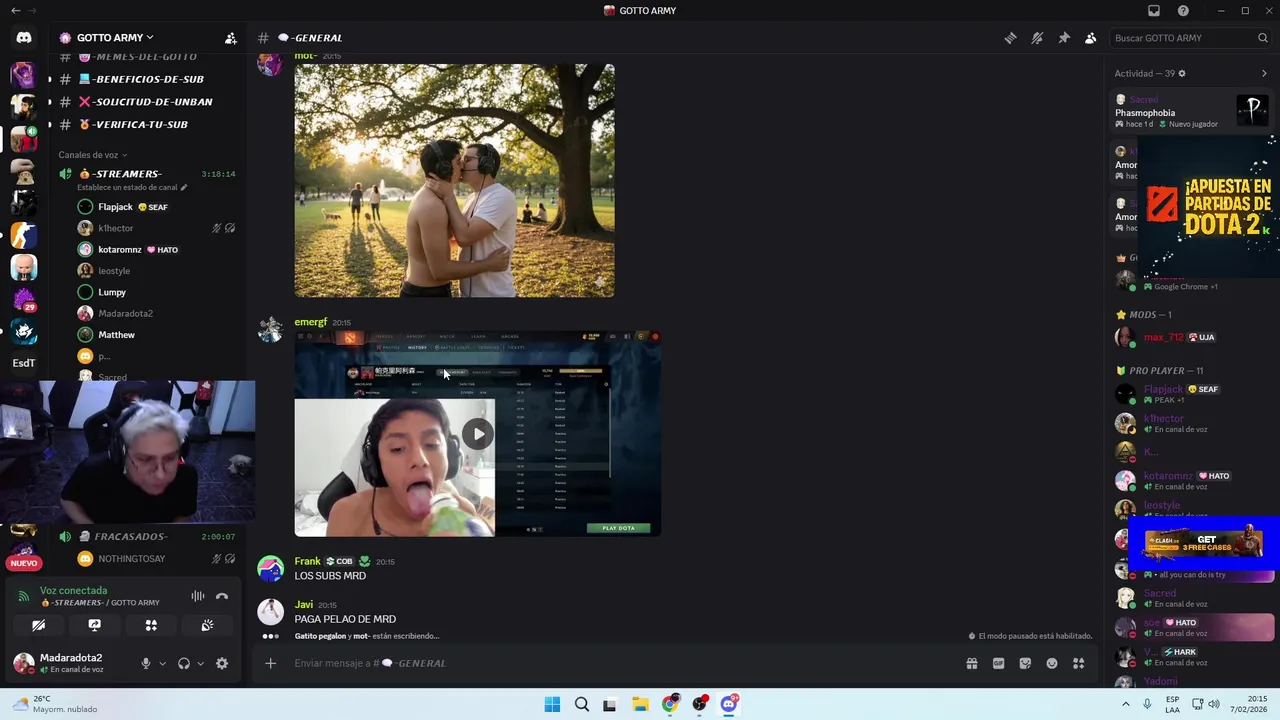The width and height of the screenshot is (1280, 720).
Task: Click the Madaradota2 user profile avatar
Action: click(23, 663)
